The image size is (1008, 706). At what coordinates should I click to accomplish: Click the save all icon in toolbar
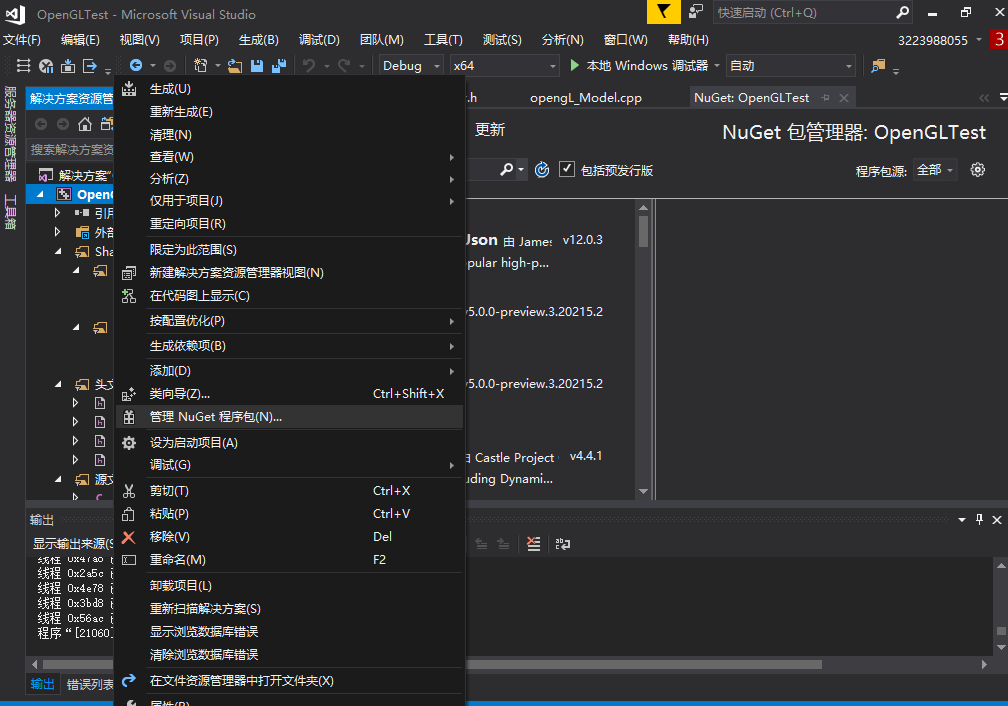(279, 66)
